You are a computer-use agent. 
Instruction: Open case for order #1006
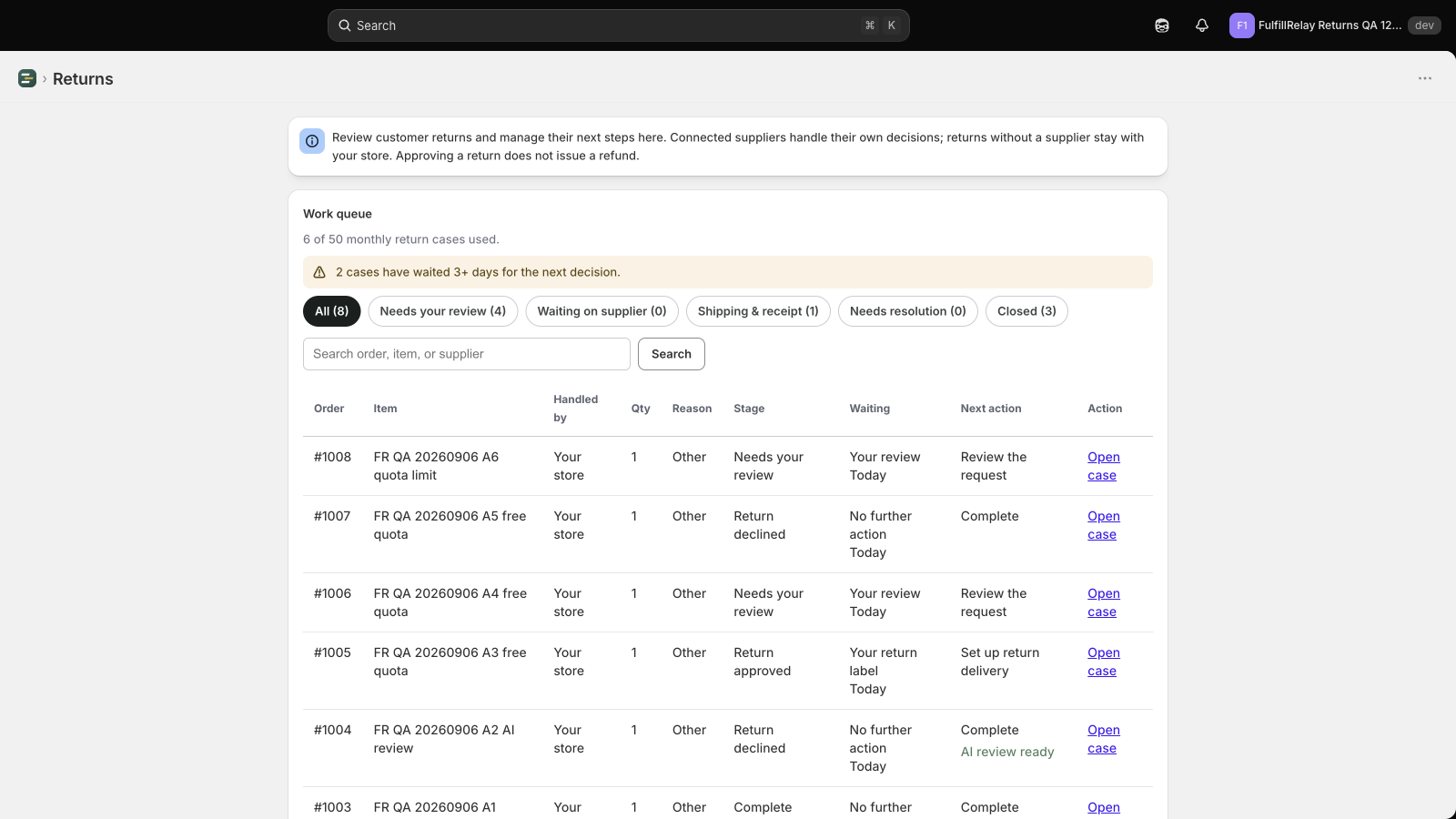click(1104, 602)
